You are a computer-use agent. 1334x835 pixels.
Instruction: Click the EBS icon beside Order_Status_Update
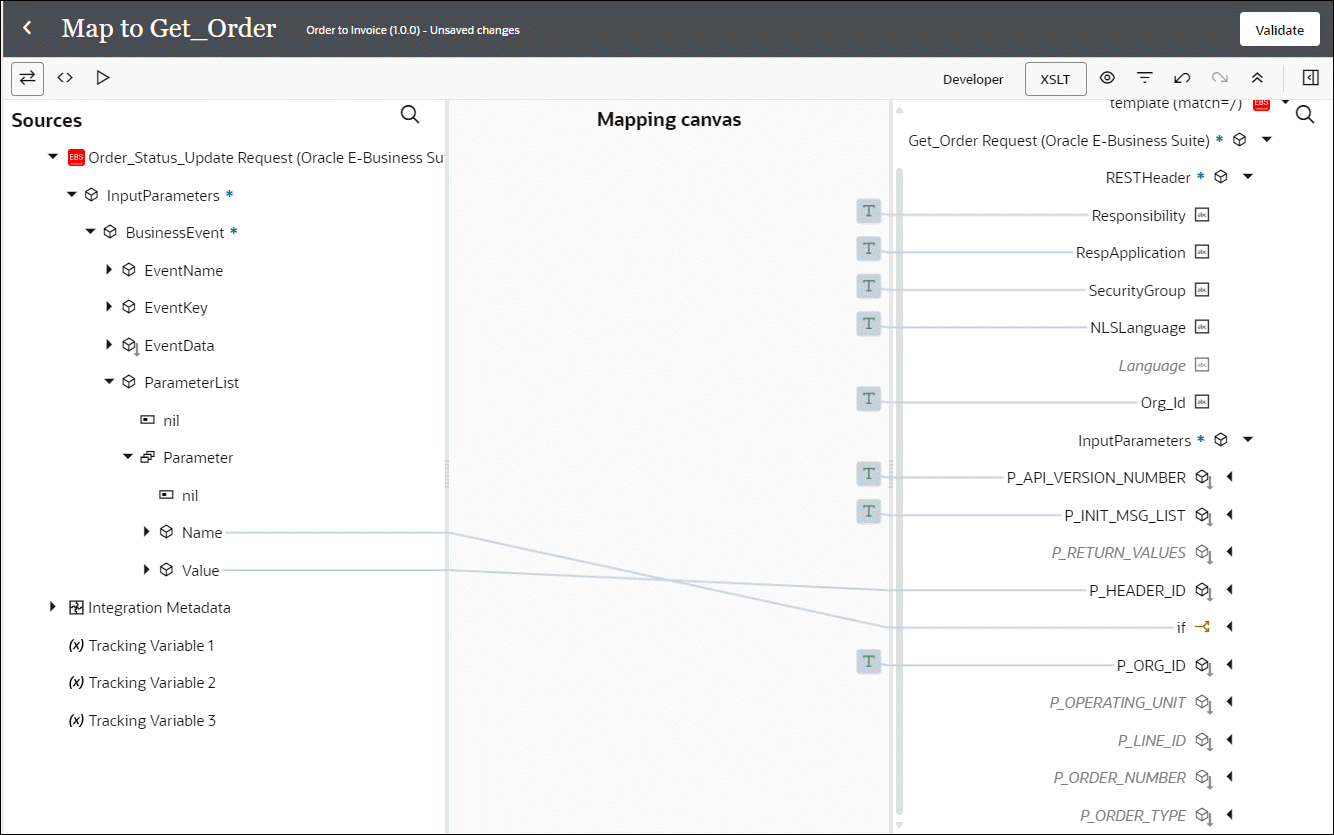point(76,157)
